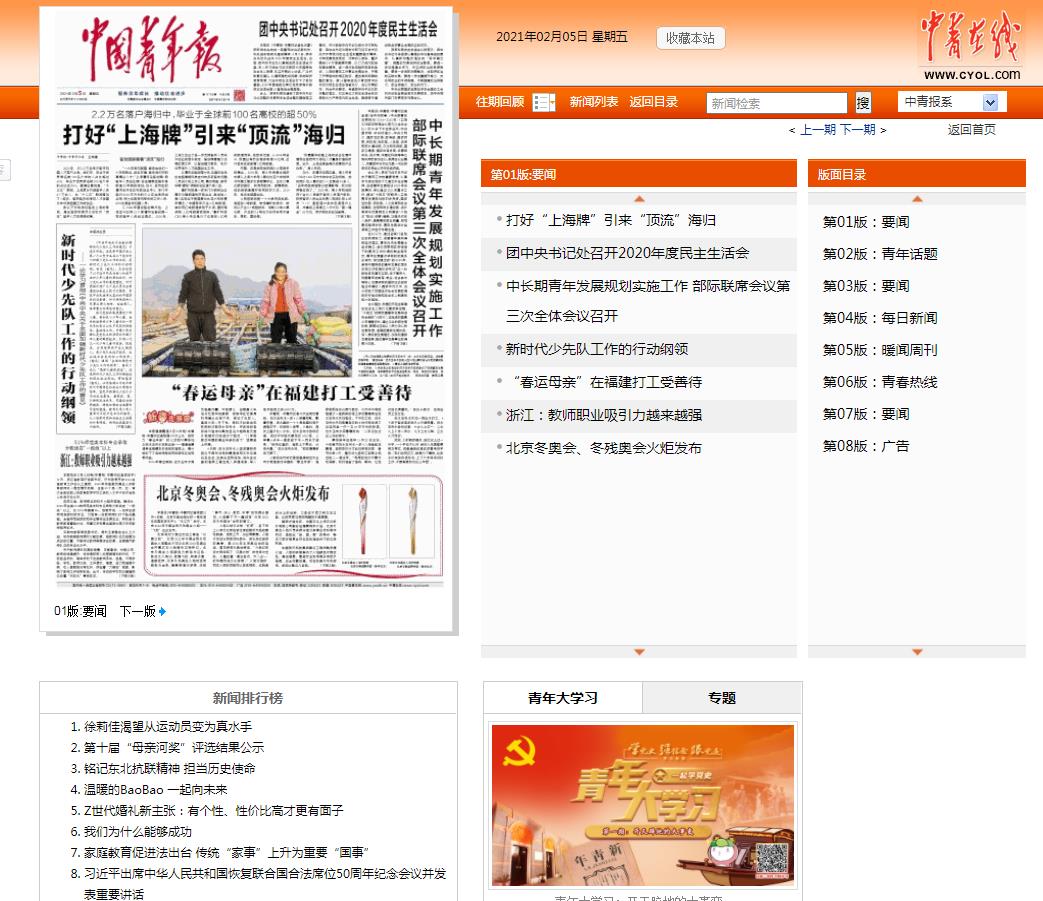The width and height of the screenshot is (1043, 901).
Task: Select page 第03版：要闻
Action: 866,286
